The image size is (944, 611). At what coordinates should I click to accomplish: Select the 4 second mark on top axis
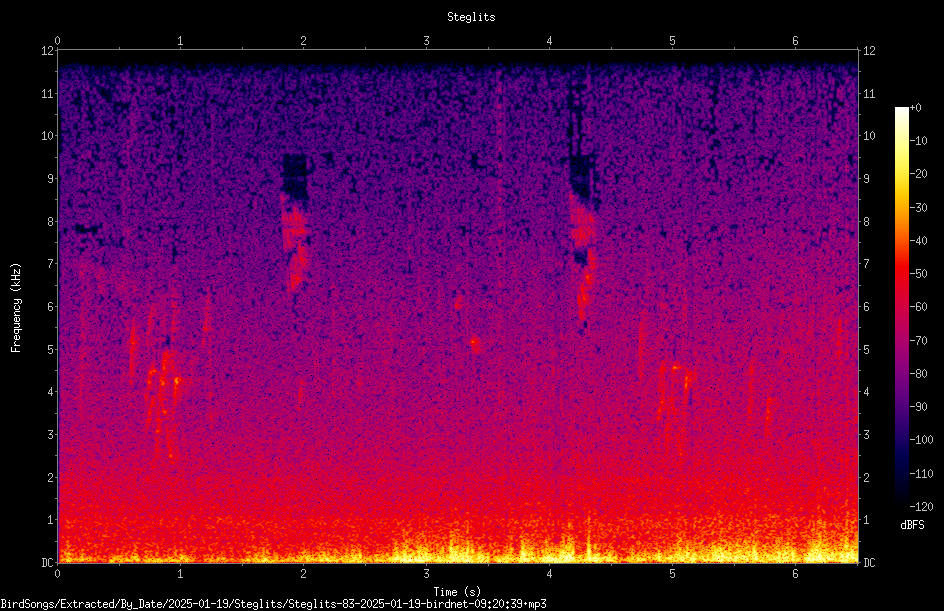[x=550, y=41]
